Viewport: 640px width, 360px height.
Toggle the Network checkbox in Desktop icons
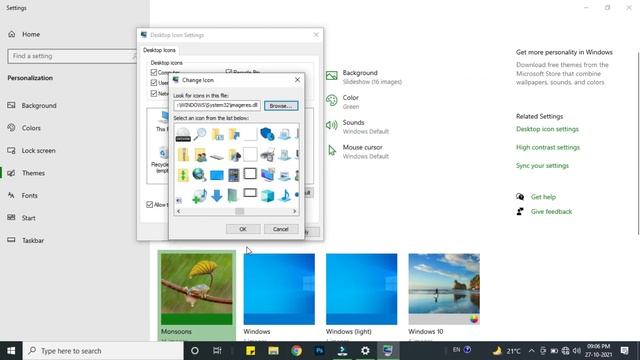click(154, 93)
